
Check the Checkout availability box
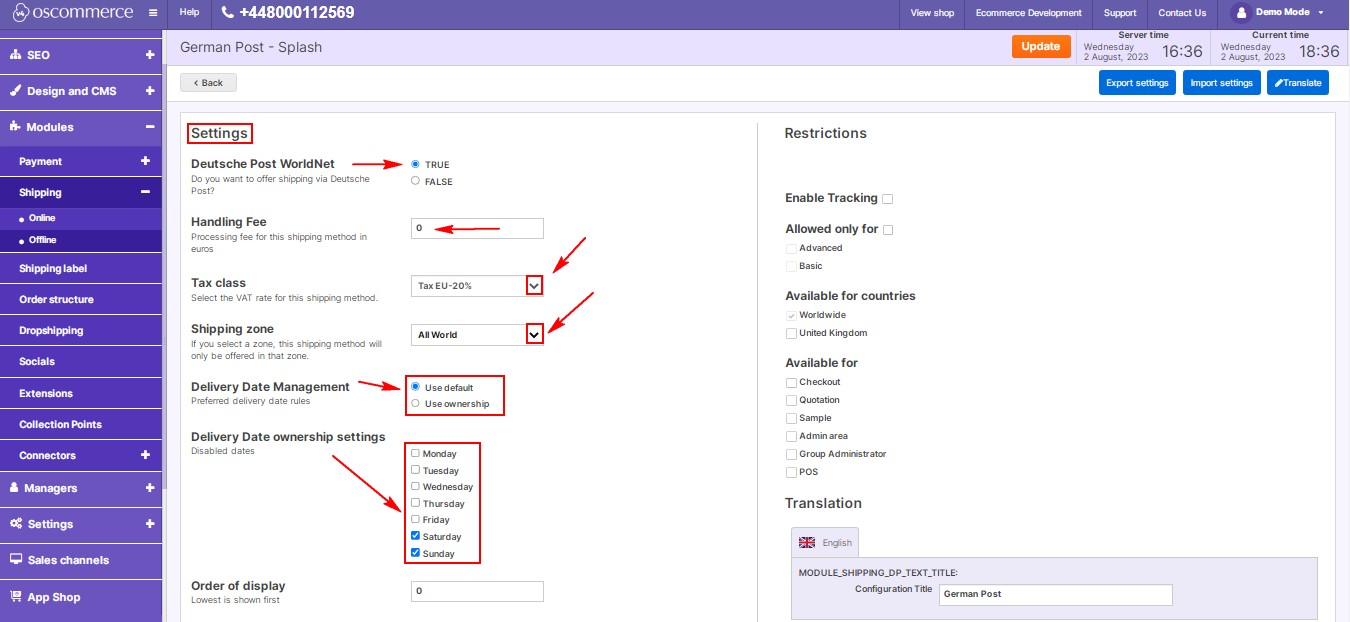(792, 382)
